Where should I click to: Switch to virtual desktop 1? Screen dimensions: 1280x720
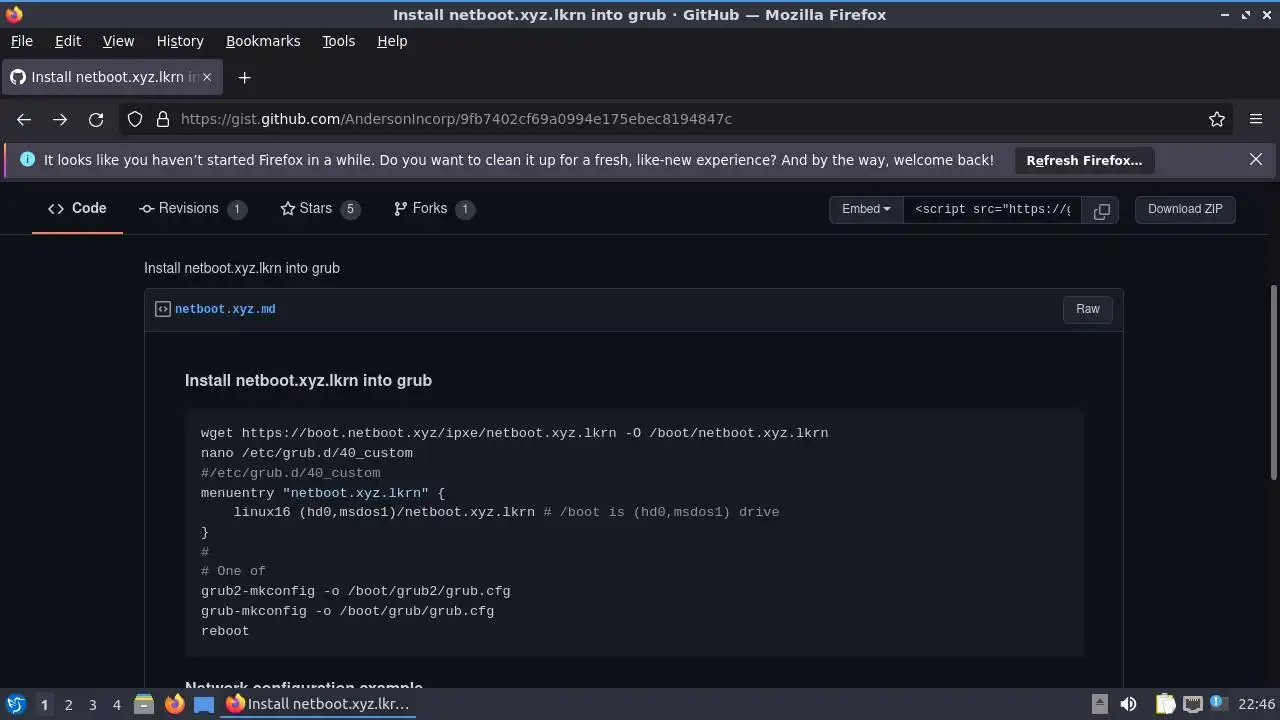tap(44, 704)
